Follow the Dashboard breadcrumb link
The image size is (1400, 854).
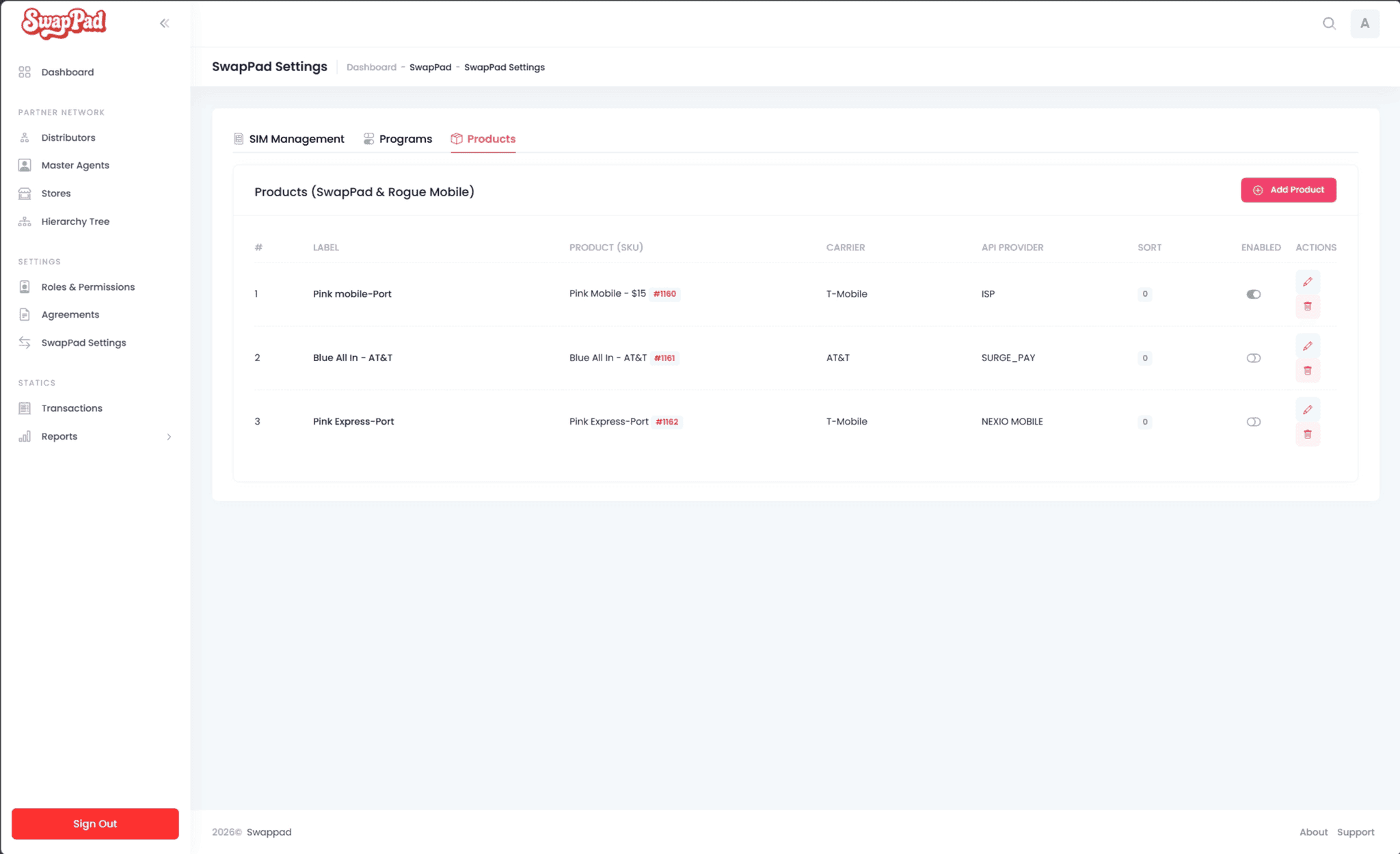tap(371, 67)
